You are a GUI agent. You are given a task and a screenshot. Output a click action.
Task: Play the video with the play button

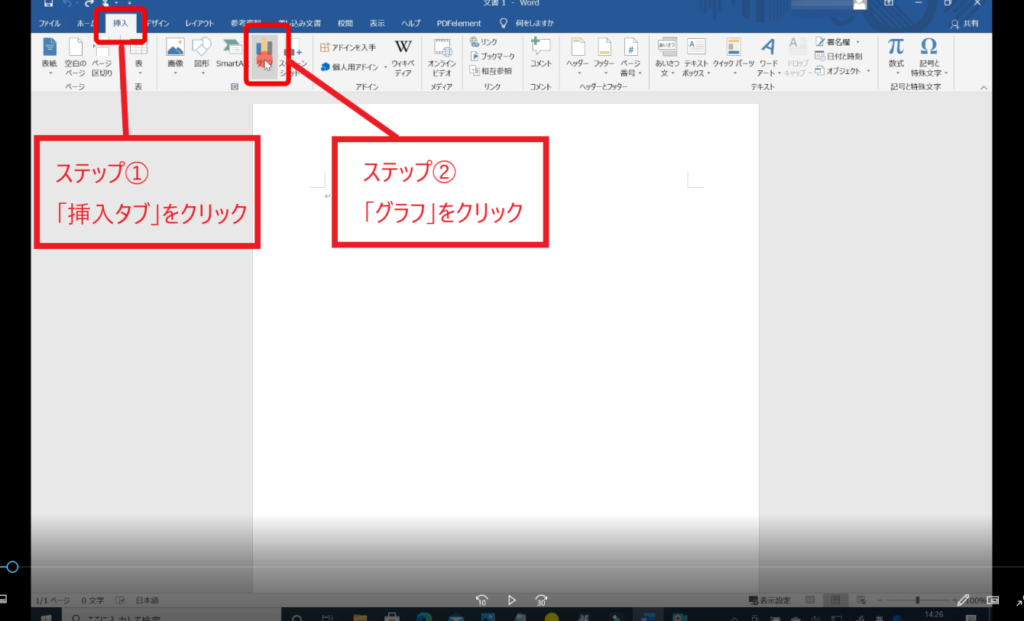[511, 600]
